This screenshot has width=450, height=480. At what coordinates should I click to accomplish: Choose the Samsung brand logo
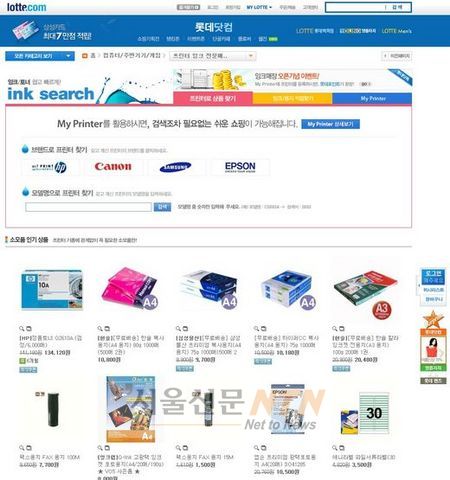[175, 167]
